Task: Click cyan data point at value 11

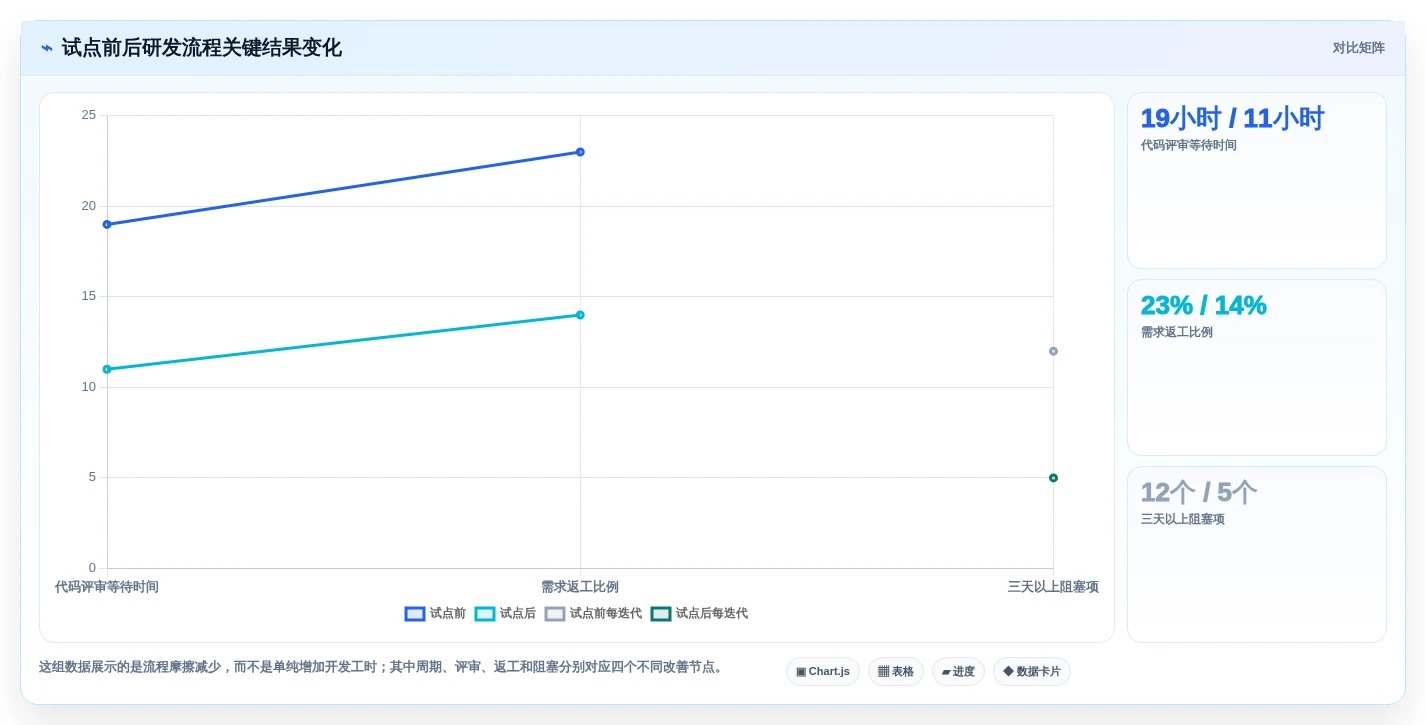Action: tap(107, 369)
